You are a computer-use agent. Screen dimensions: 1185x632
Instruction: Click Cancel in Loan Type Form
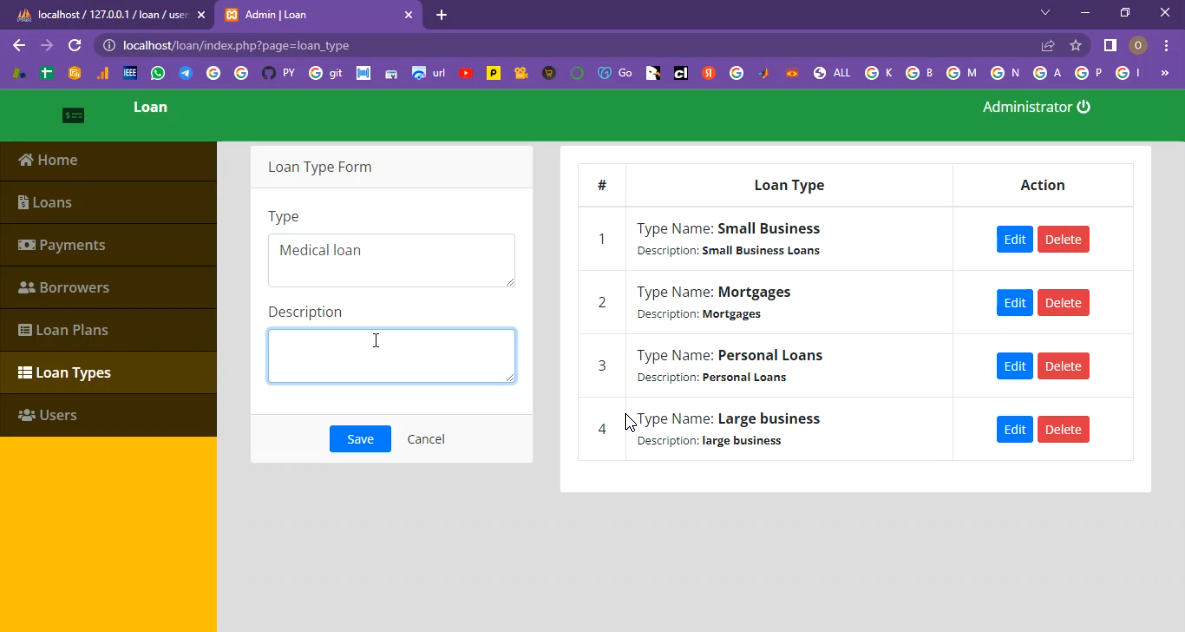tap(425, 439)
